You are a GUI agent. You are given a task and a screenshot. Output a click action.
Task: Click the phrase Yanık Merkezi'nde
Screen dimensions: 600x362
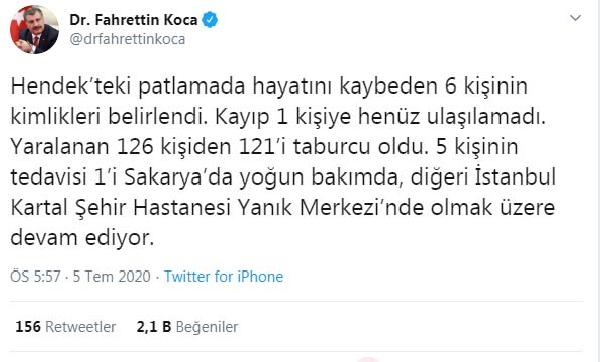[331, 208]
